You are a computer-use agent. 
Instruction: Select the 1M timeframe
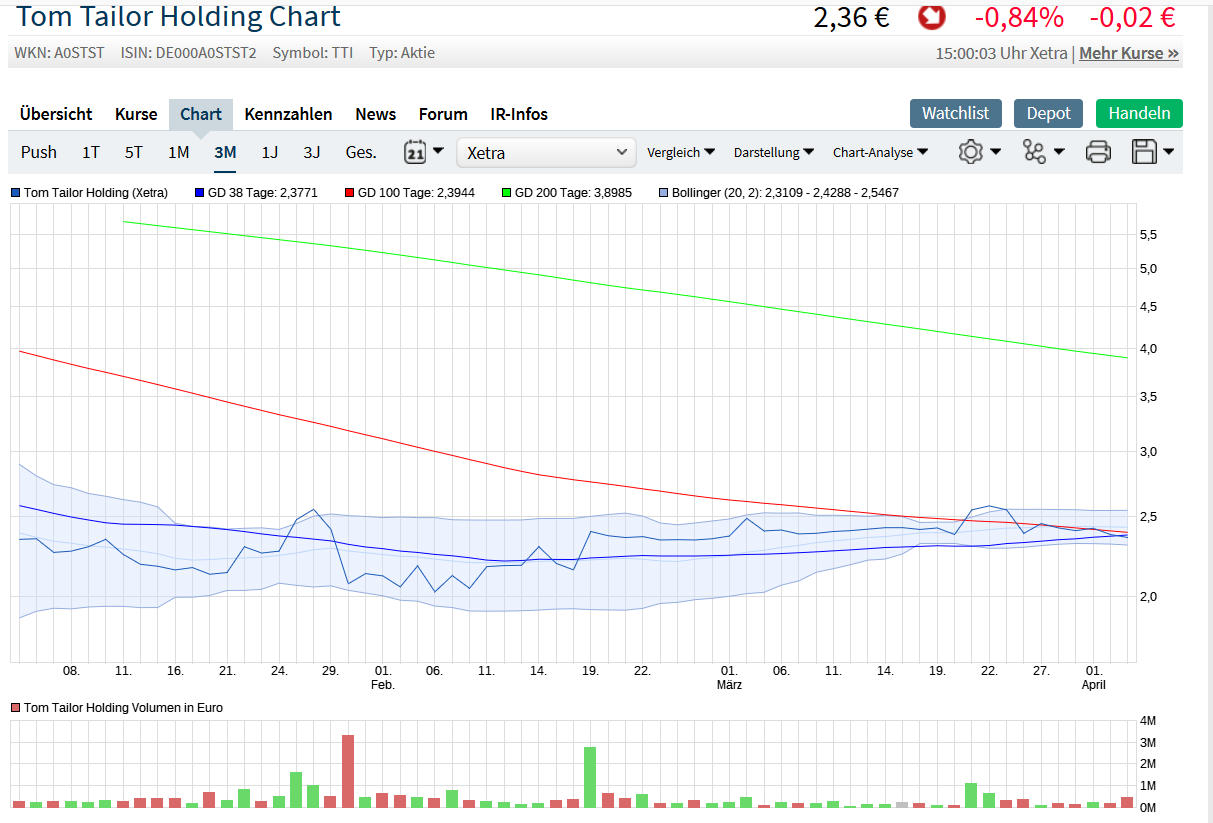click(179, 152)
